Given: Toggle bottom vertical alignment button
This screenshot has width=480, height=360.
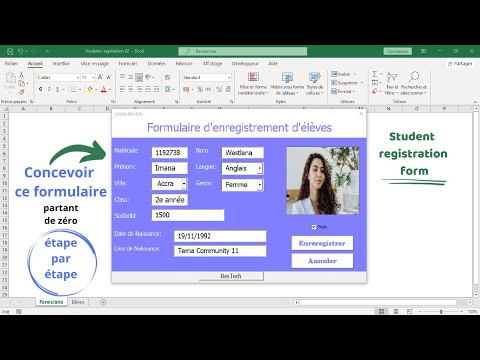Looking at the screenshot, I should click(x=139, y=77).
